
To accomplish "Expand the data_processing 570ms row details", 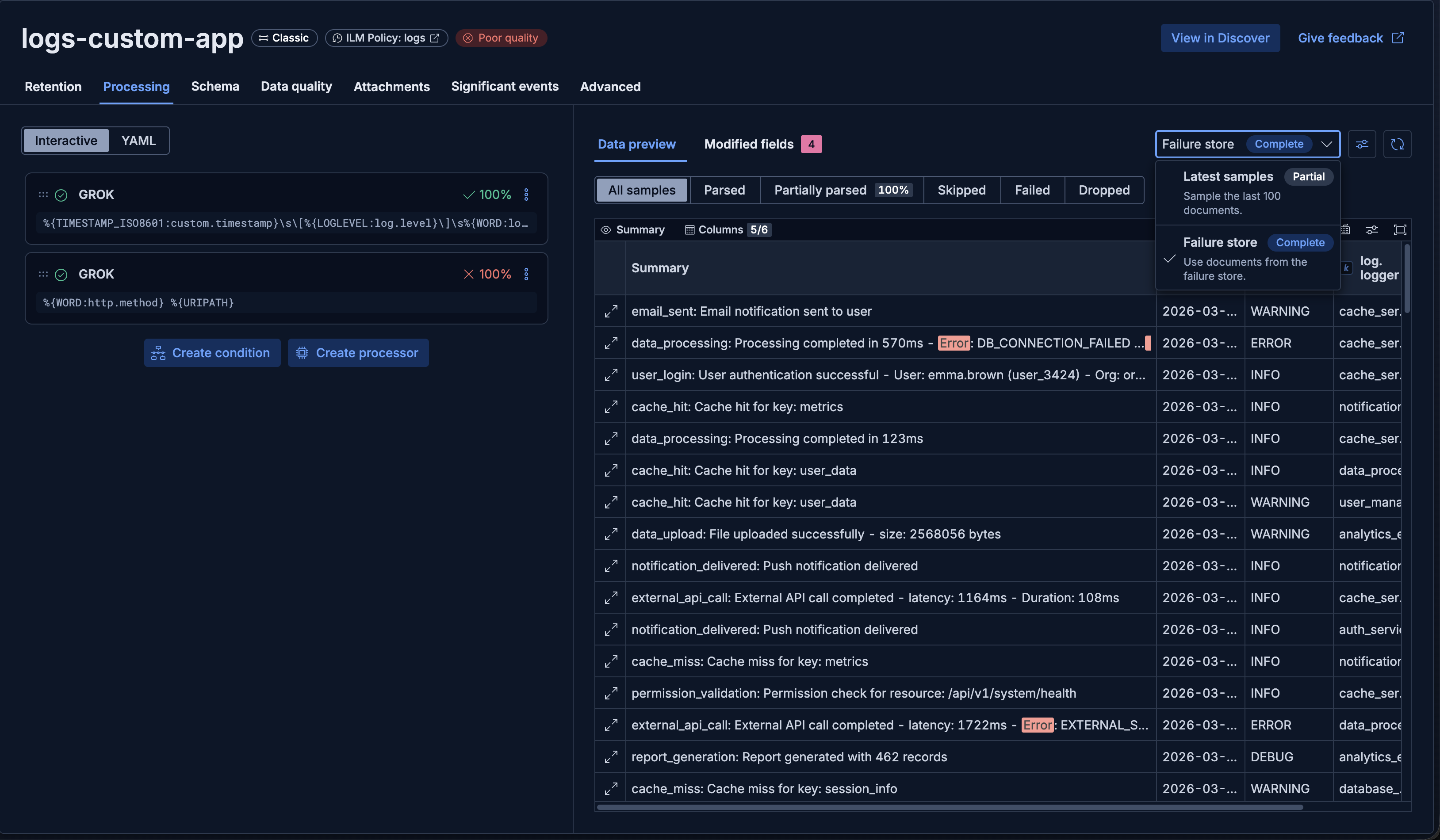I will 611,343.
